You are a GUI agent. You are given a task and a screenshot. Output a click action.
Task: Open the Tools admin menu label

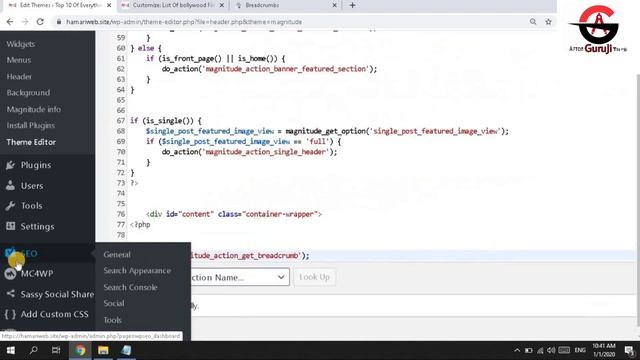click(31, 206)
